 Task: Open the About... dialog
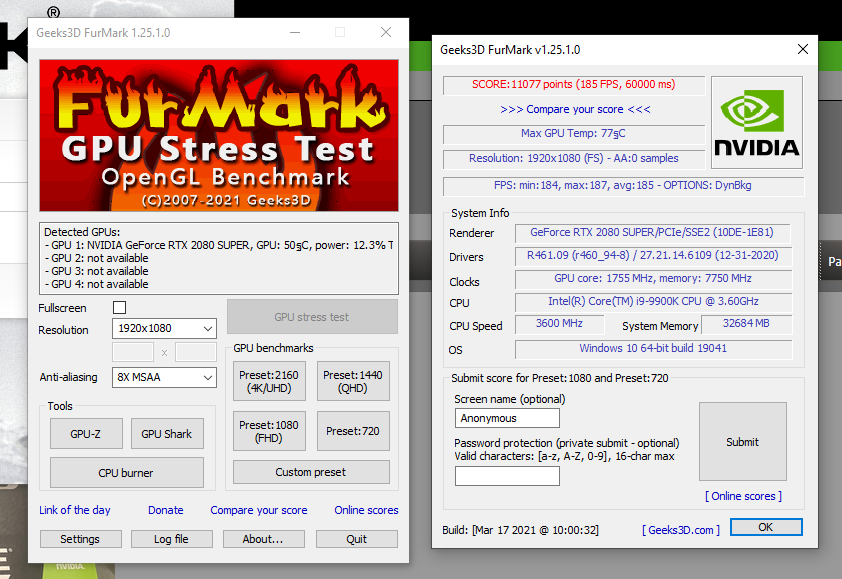point(264,539)
